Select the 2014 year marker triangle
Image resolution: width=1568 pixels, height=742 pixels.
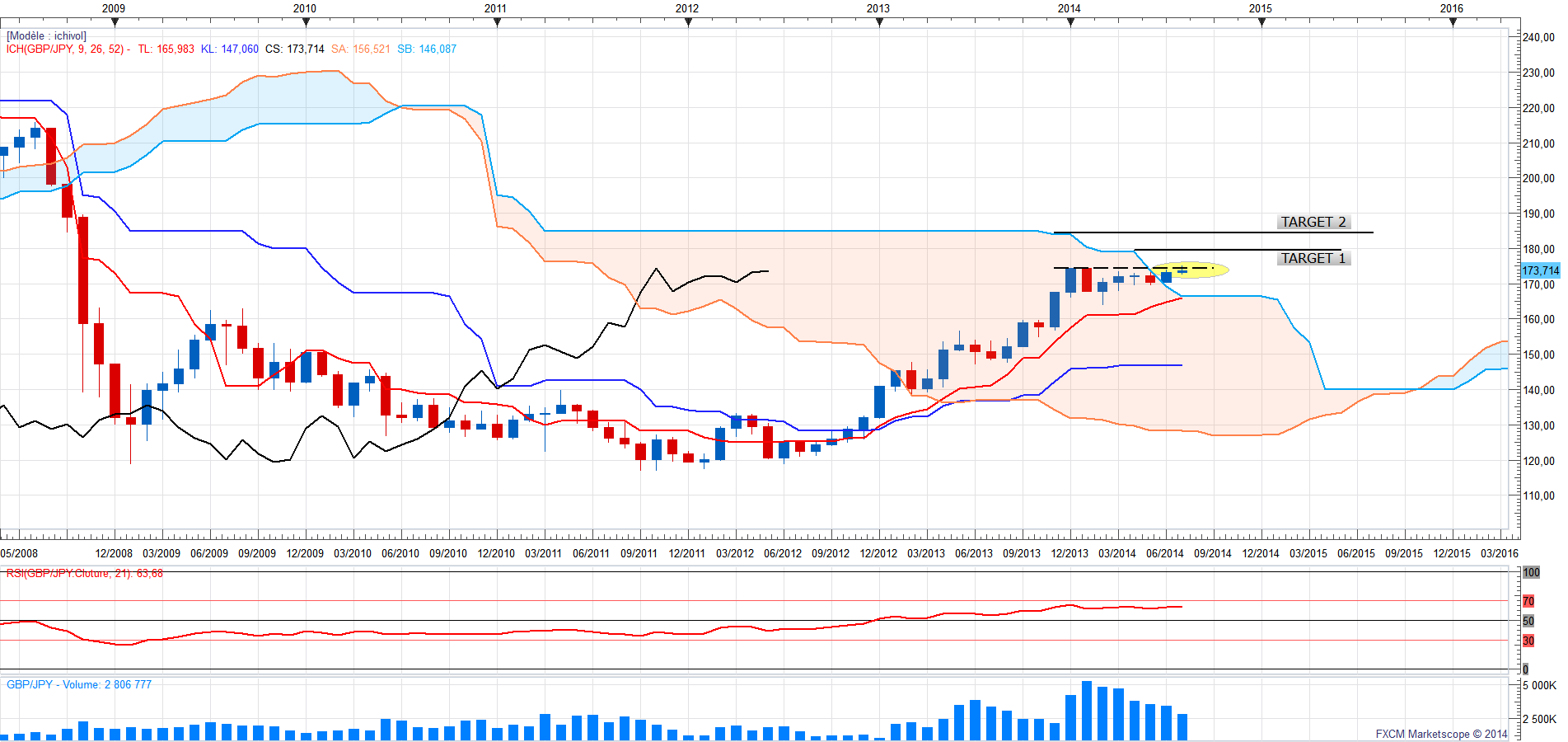click(1070, 22)
